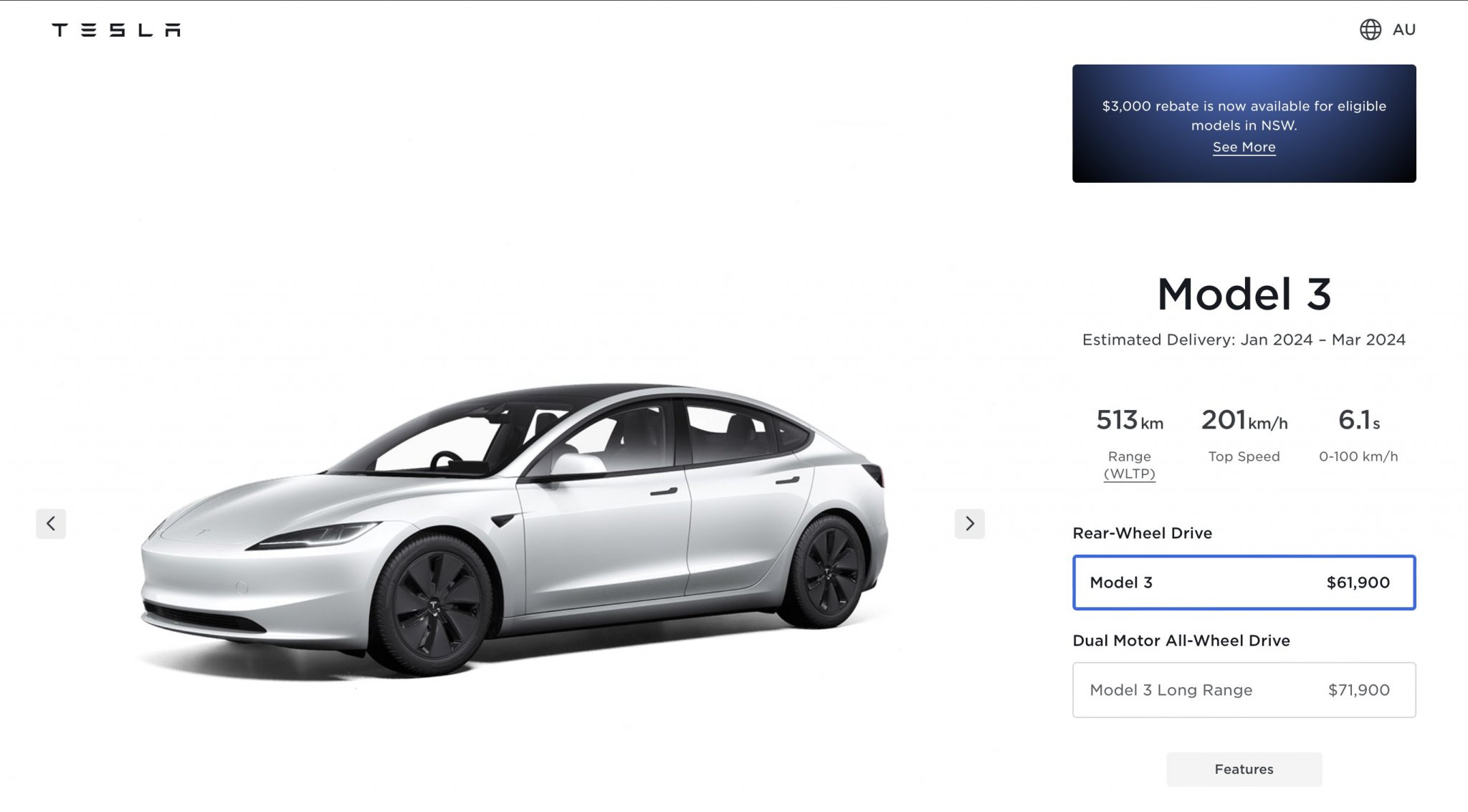Click the silver Model 3 car image
The width and height of the screenshot is (1468, 812).
(x=514, y=530)
